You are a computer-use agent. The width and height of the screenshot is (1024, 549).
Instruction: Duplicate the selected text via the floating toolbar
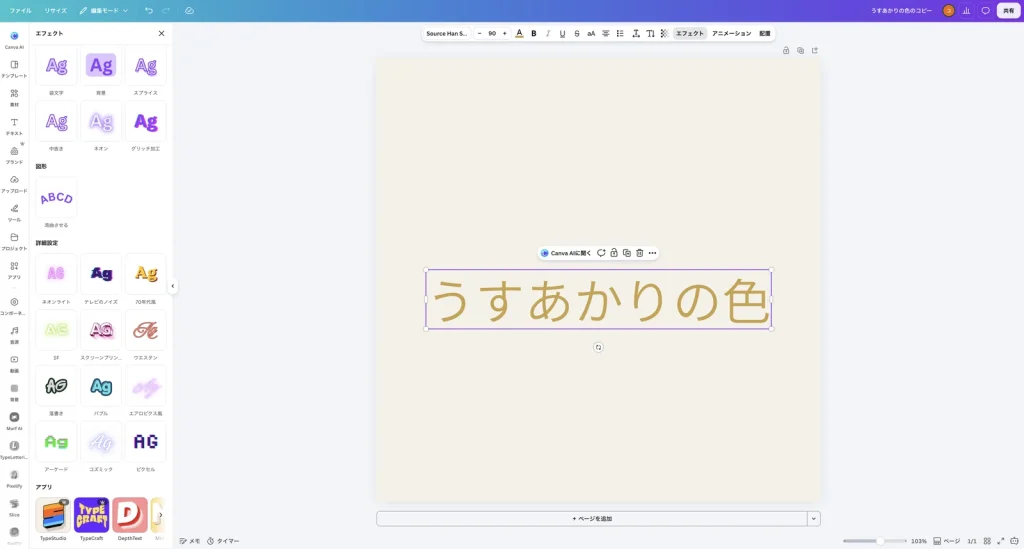coord(627,253)
